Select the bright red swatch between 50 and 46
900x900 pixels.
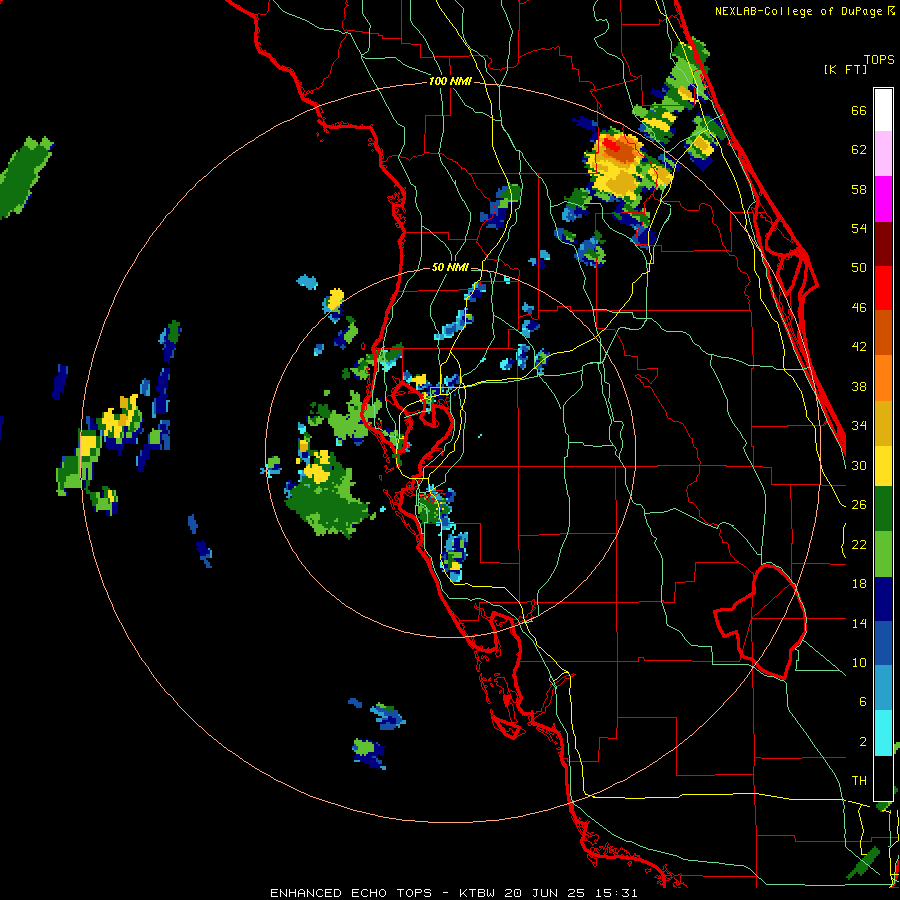pos(883,288)
